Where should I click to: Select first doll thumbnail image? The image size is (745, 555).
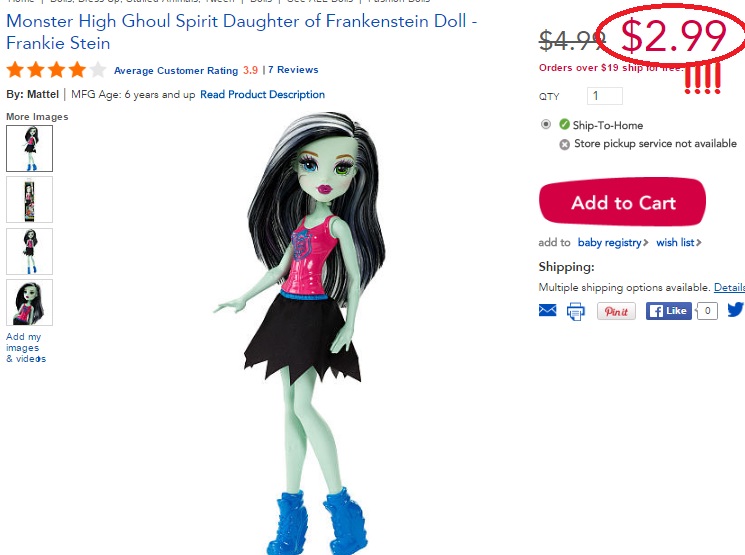tap(29, 148)
